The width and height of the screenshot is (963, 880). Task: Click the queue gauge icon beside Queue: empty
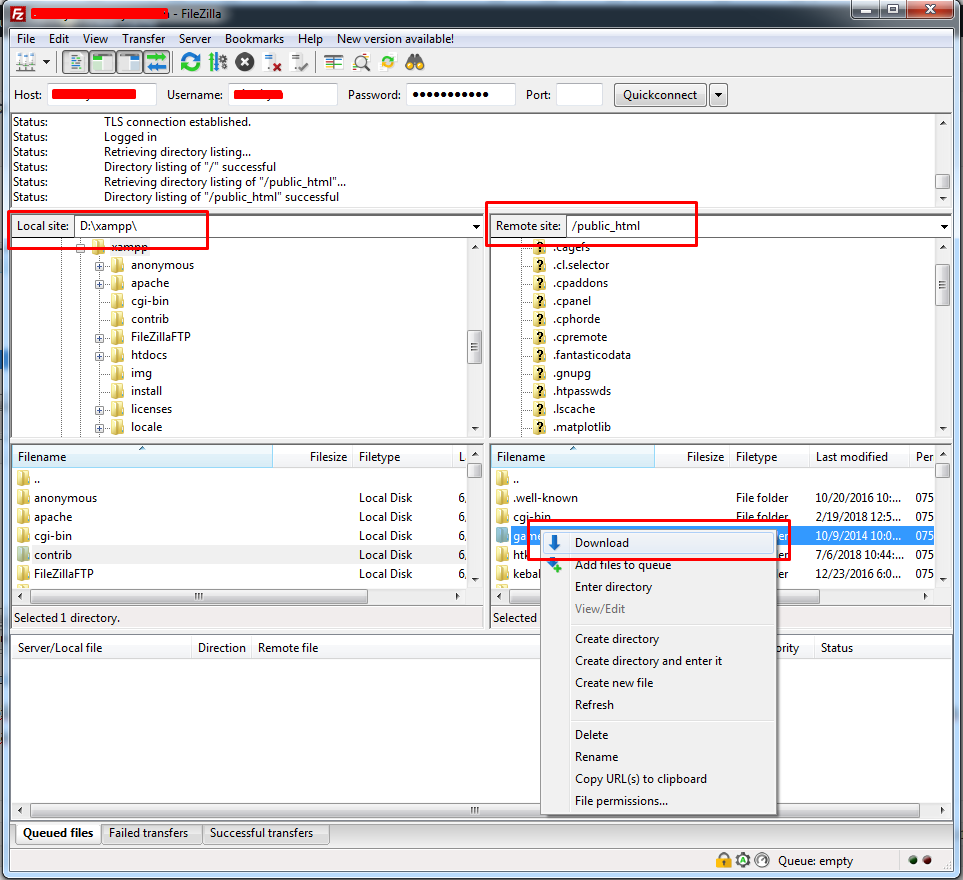click(x=762, y=860)
